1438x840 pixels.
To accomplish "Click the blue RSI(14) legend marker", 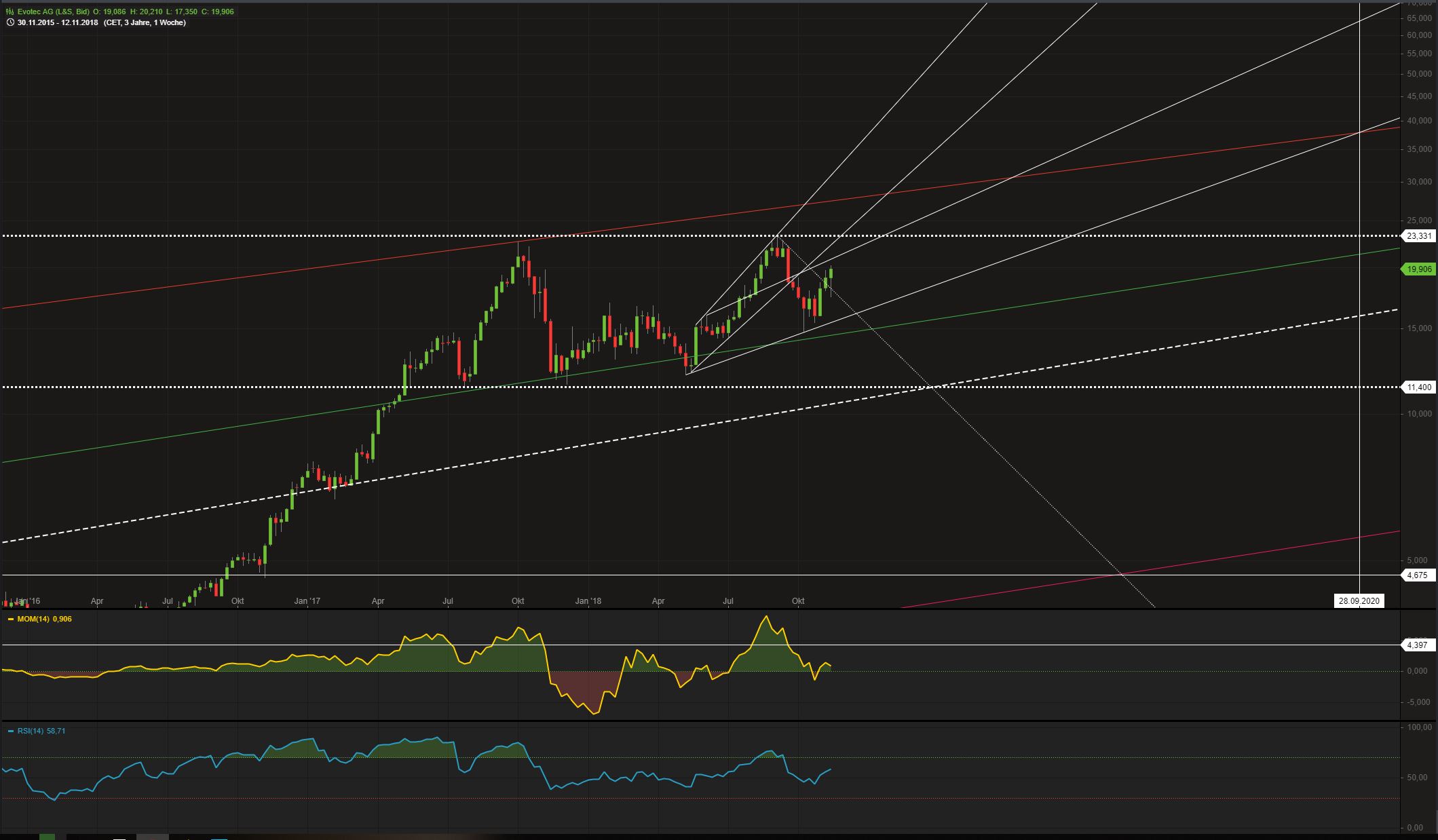I will (10, 731).
